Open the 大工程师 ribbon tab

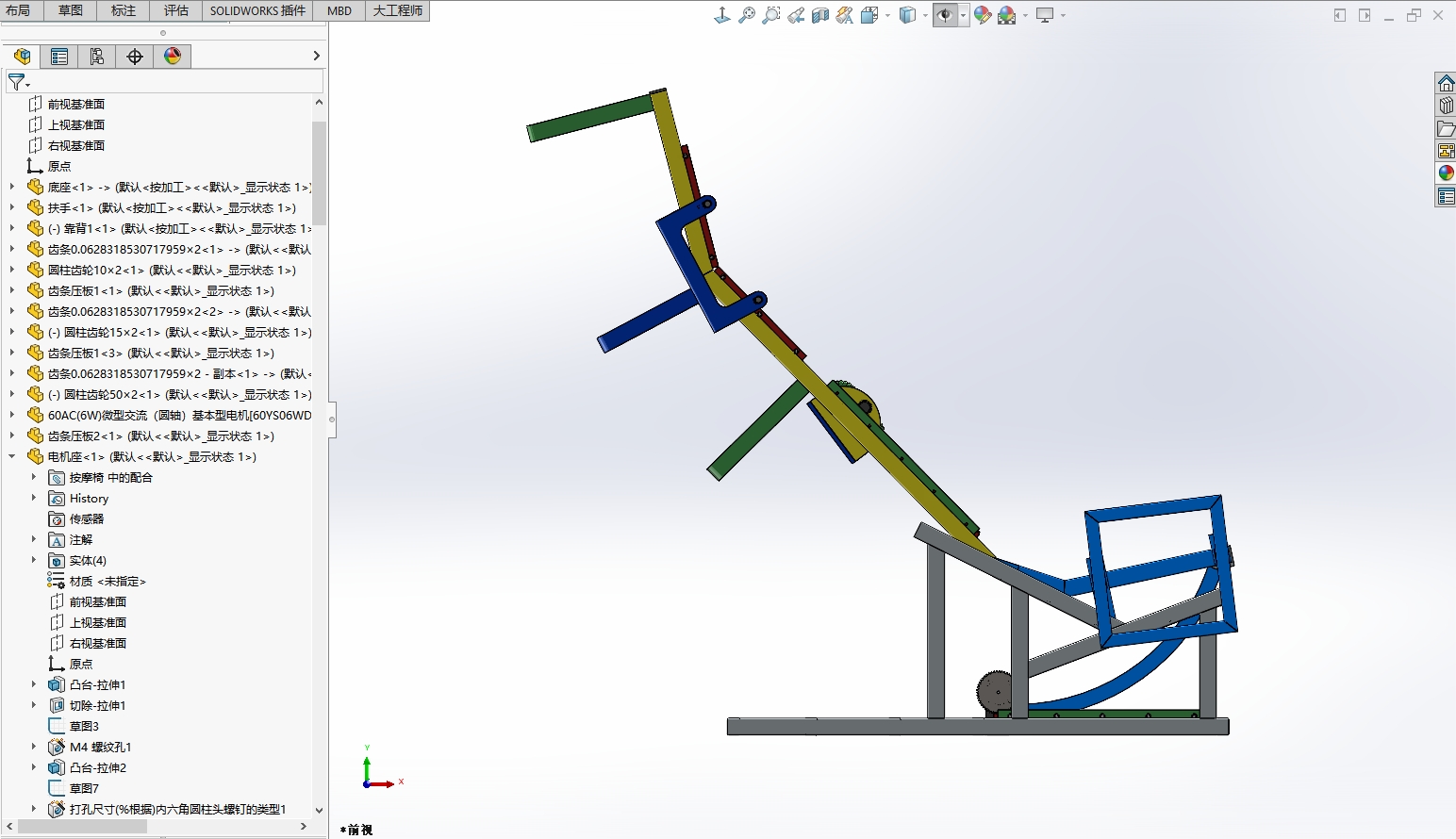[398, 10]
